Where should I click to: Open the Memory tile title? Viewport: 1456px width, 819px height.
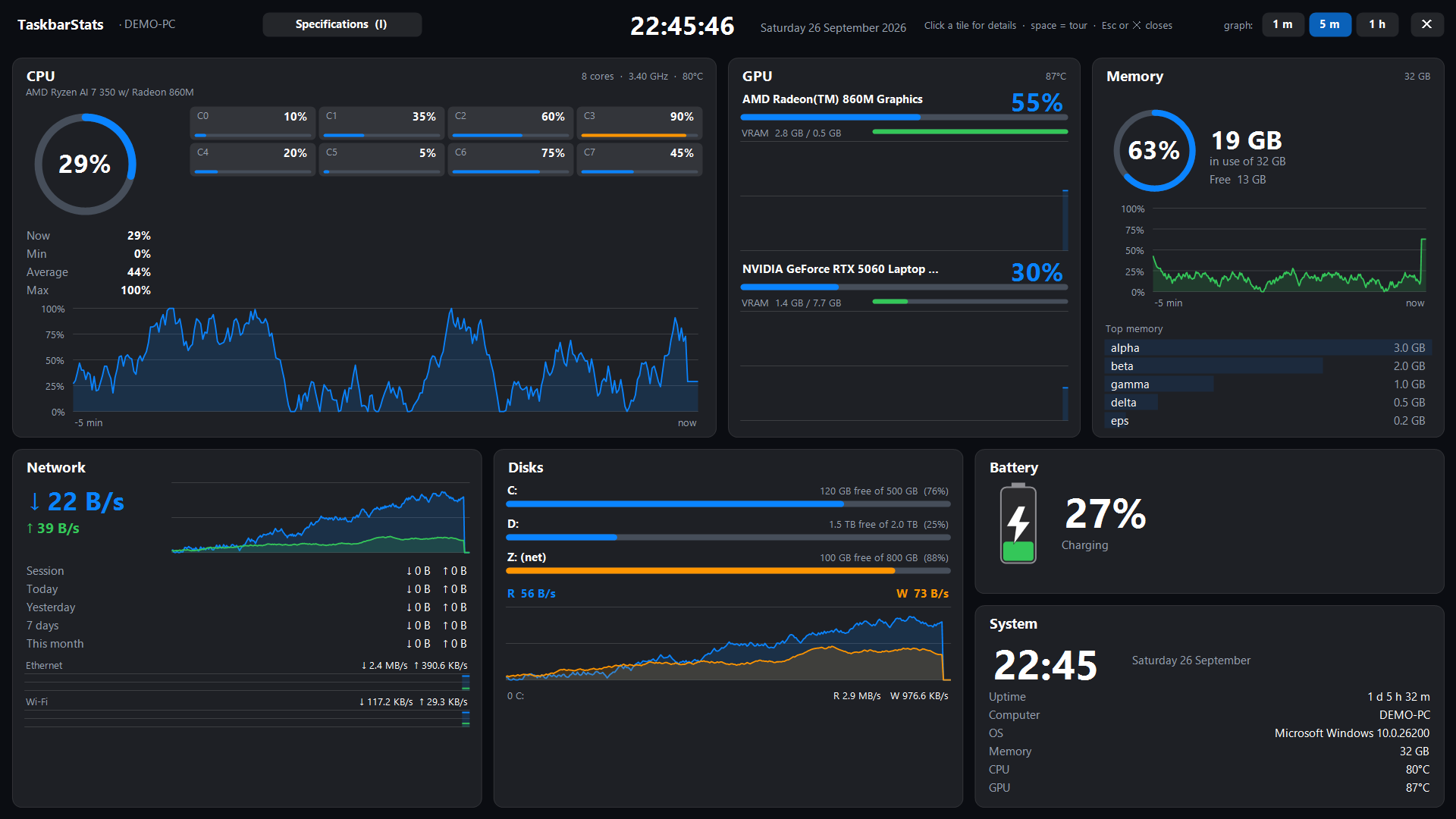coord(1134,77)
